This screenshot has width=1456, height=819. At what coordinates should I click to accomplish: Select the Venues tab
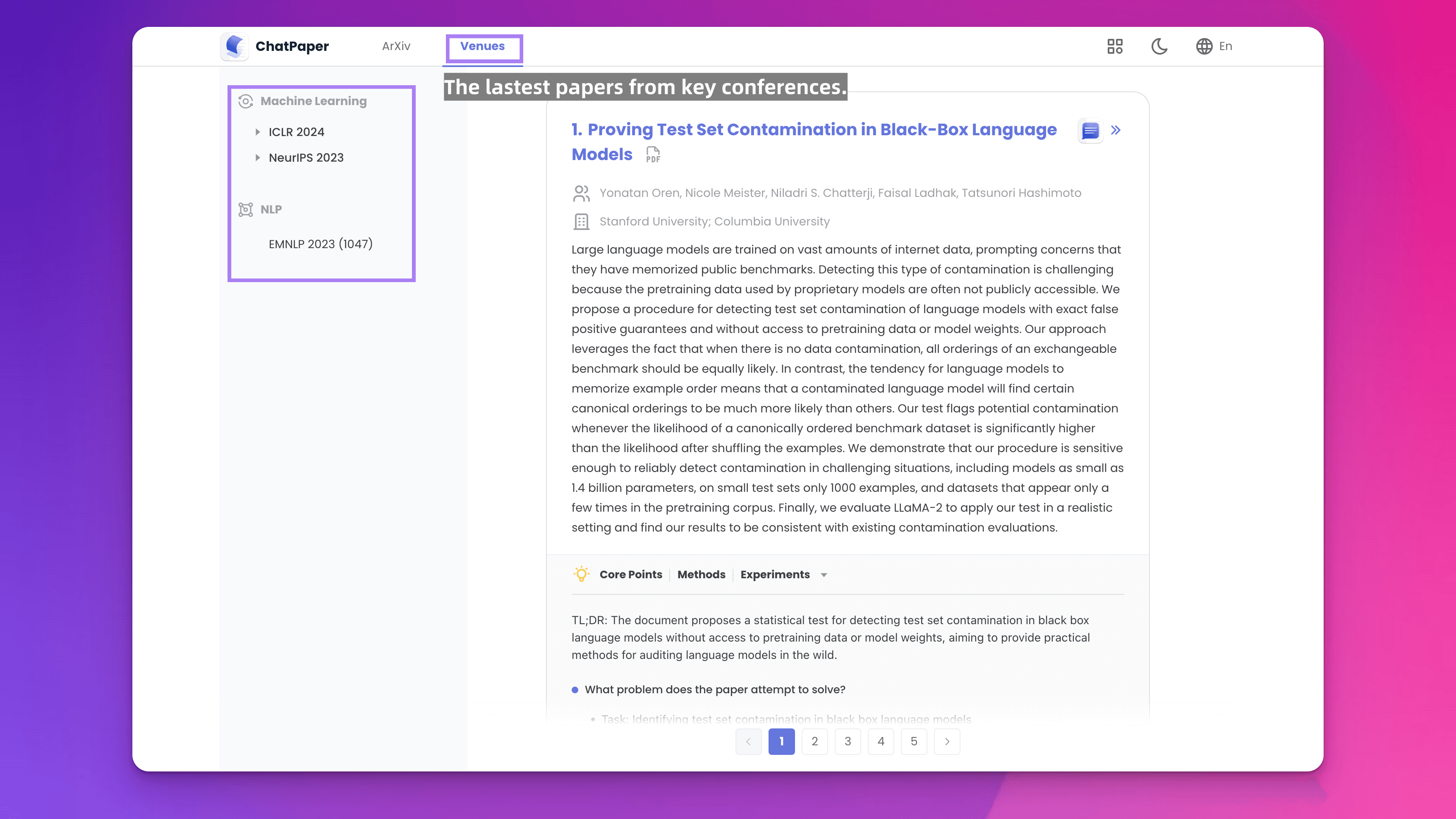[x=482, y=46]
